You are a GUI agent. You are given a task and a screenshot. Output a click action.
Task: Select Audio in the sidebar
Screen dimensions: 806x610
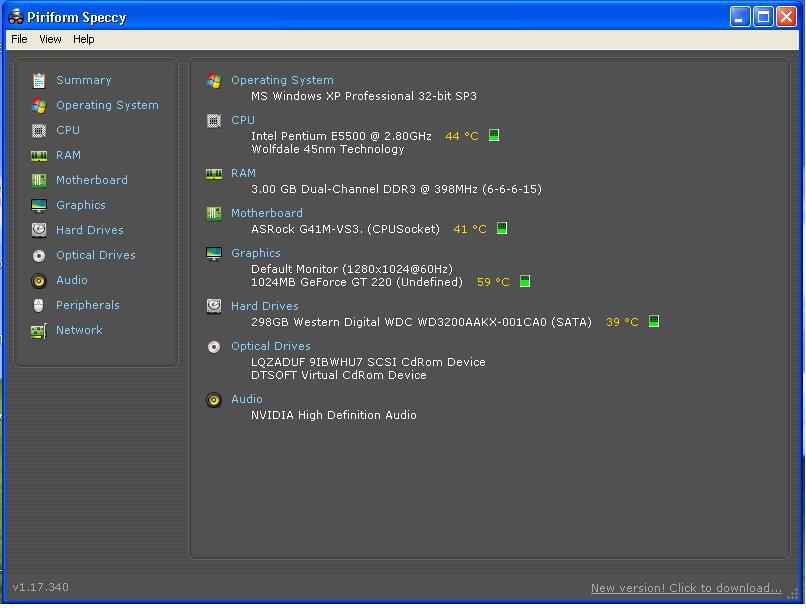coord(72,280)
